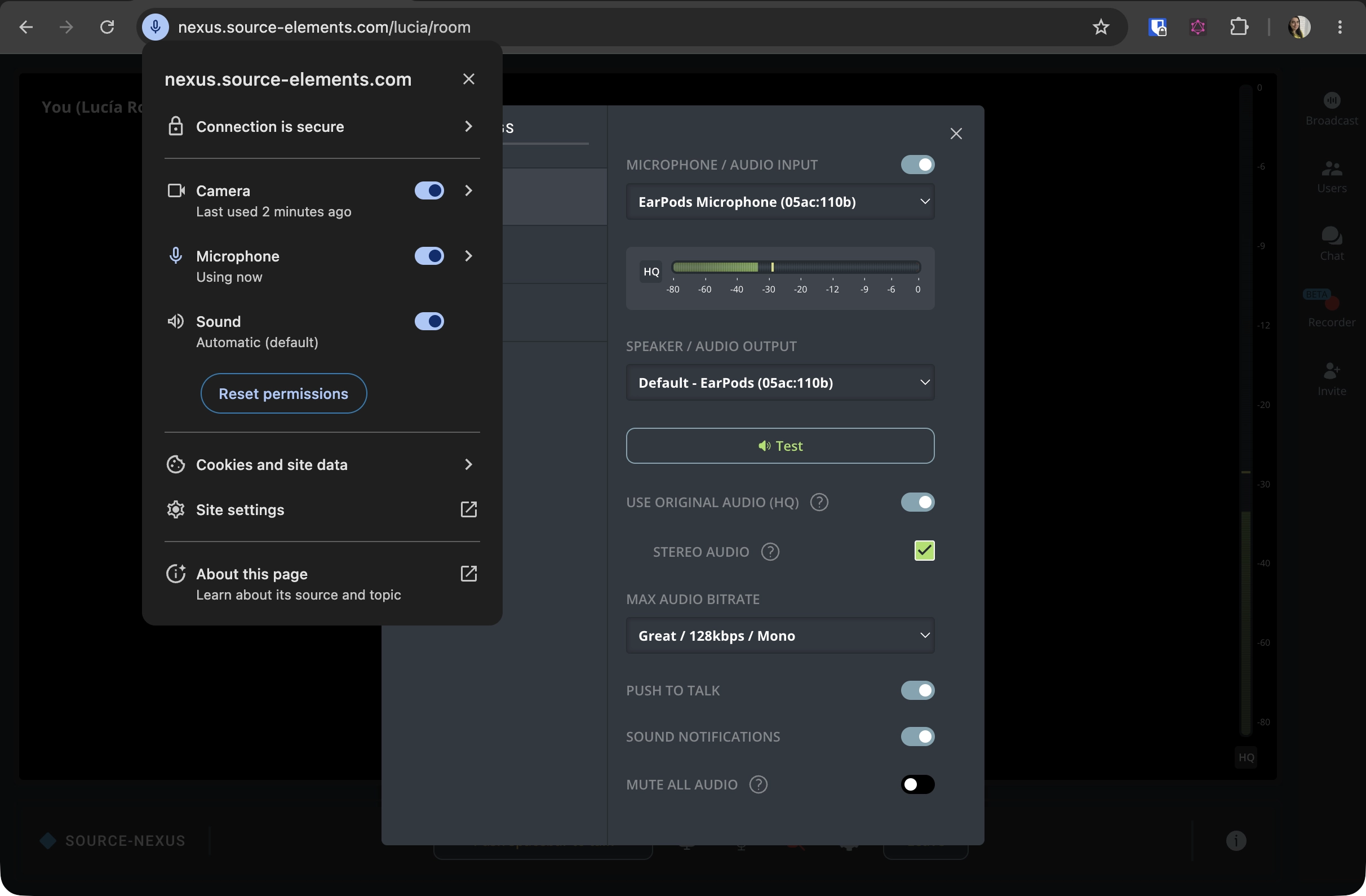Toggle Push to Talk switch
The image size is (1366, 896).
click(917, 690)
